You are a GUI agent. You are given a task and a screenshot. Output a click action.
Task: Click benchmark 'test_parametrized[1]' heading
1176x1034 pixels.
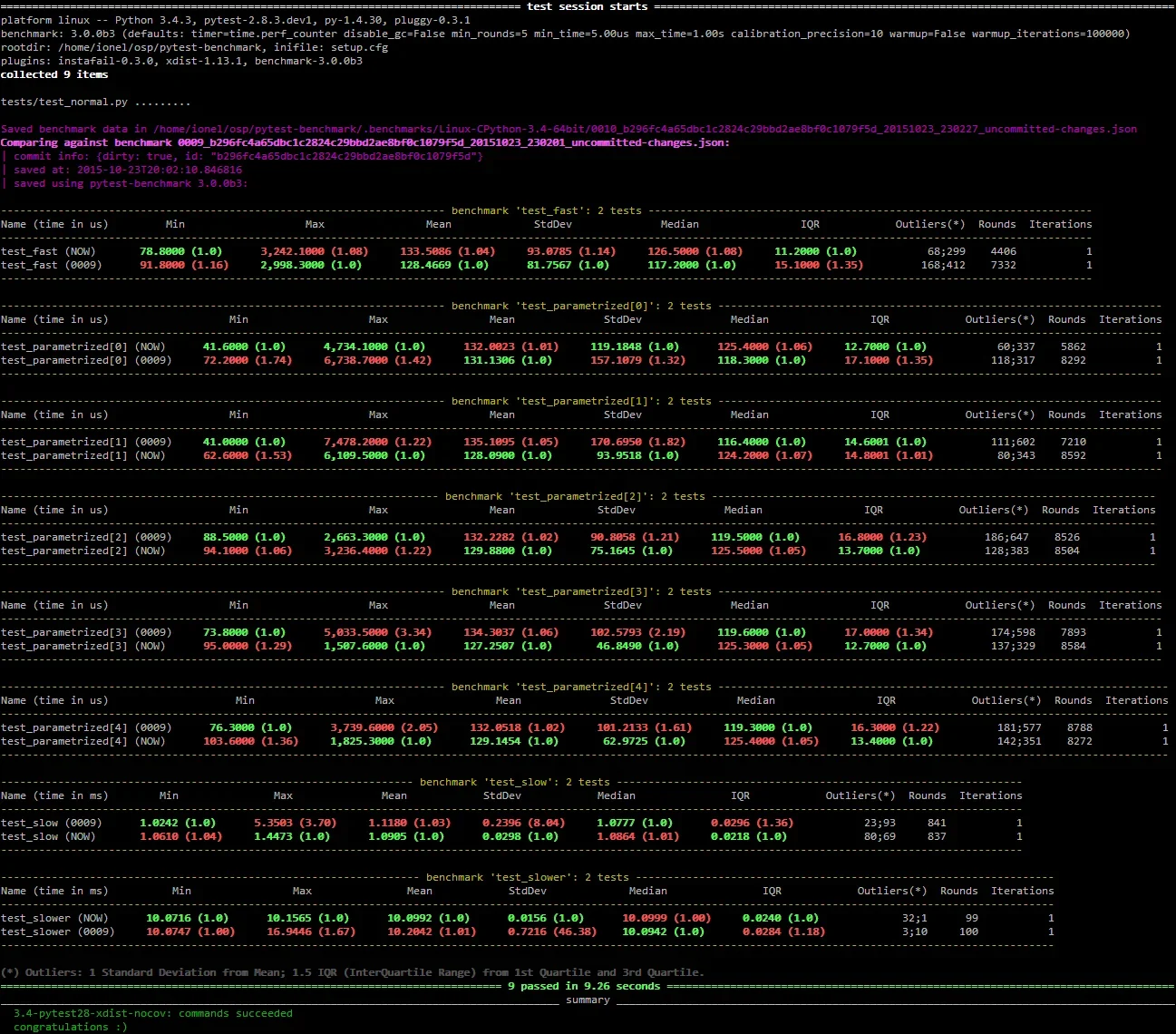581,401
